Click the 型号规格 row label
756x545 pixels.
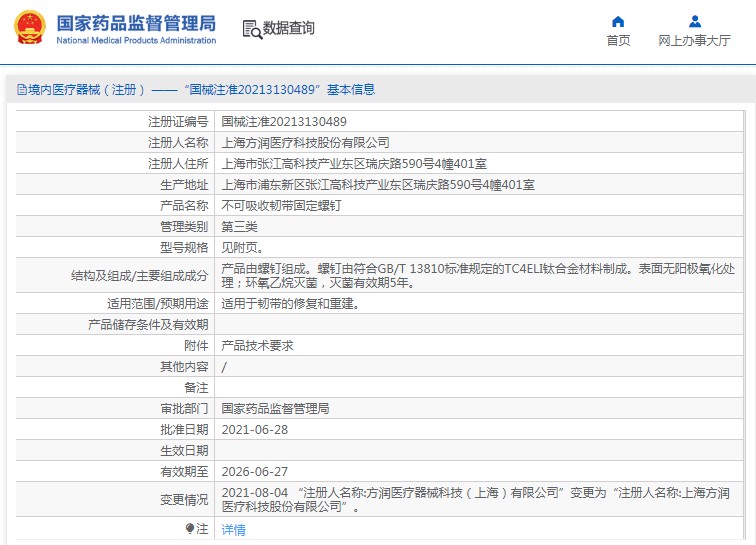click(184, 248)
